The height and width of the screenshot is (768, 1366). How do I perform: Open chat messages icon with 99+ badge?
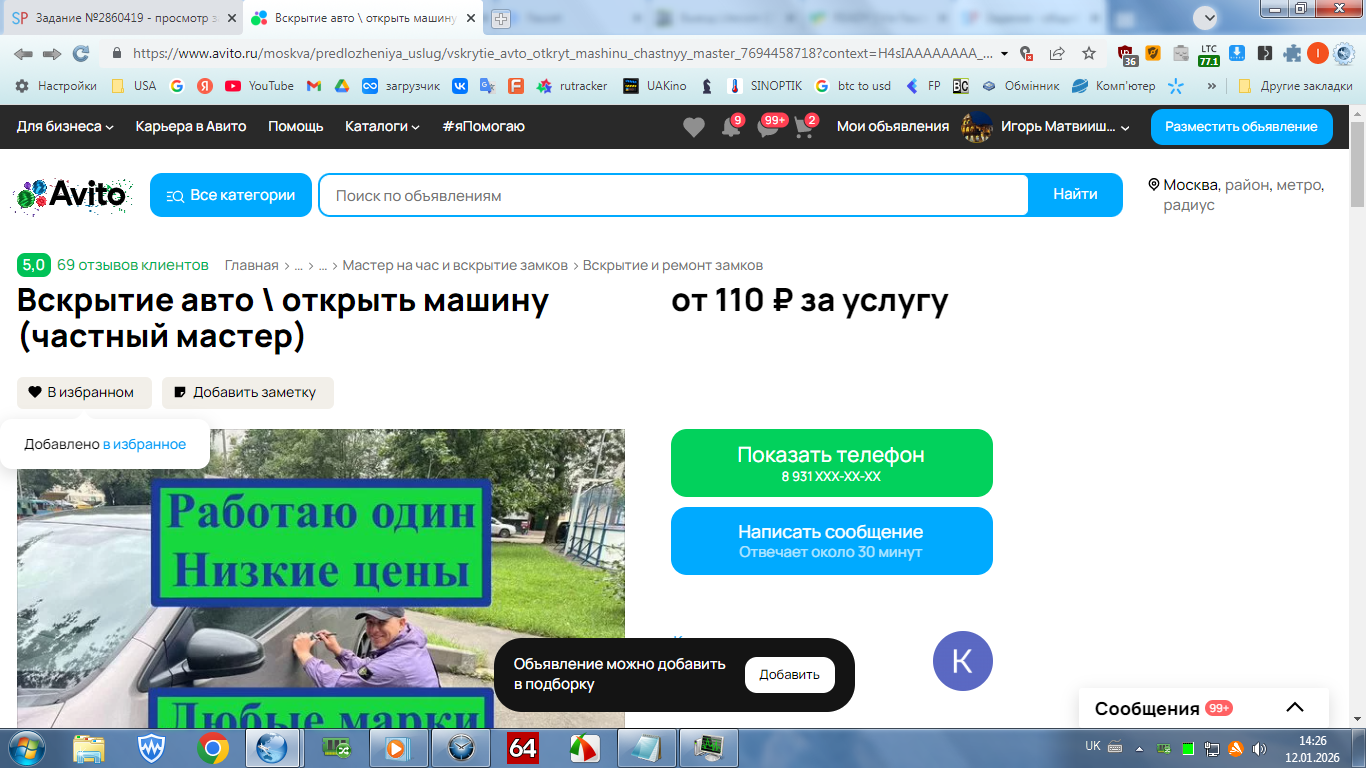(x=769, y=127)
